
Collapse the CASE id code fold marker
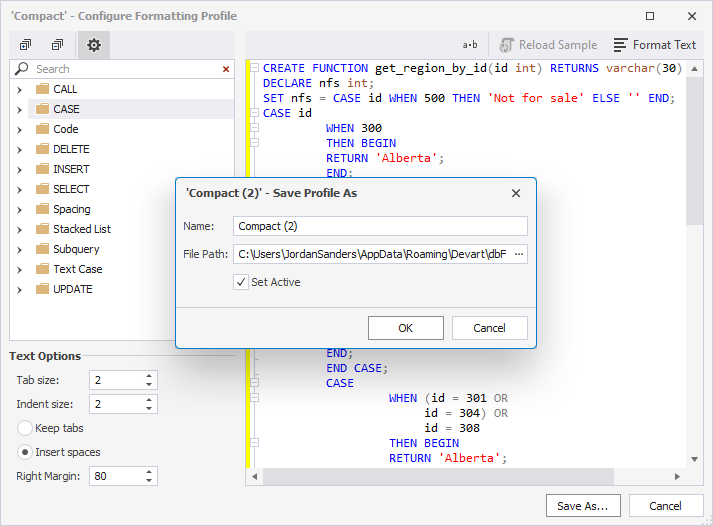pos(255,113)
